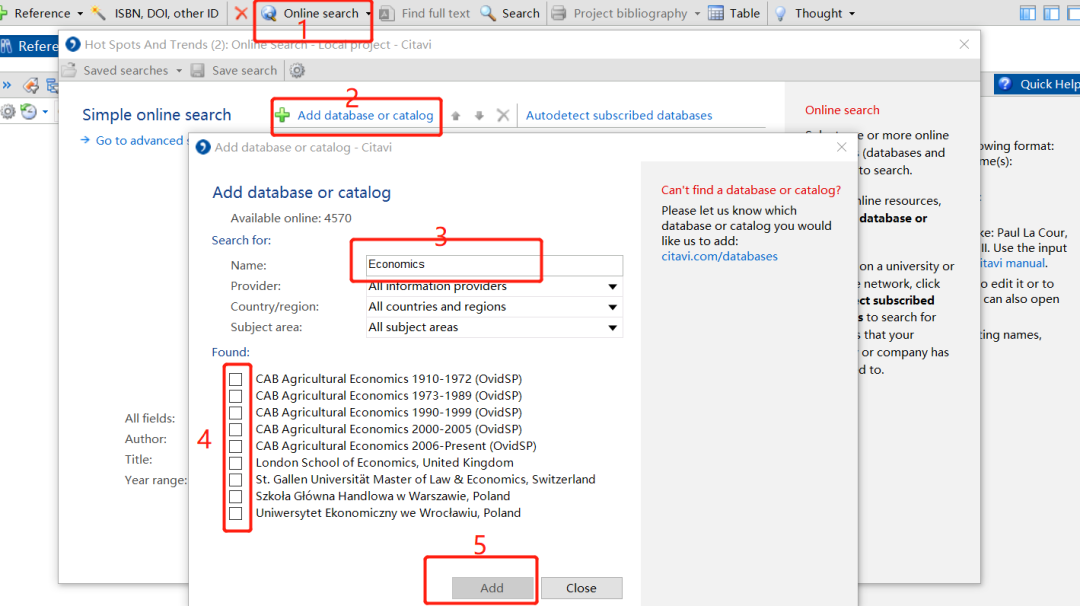This screenshot has height=606, width=1080.
Task: Toggle the first layout pane icon
Action: [x=1027, y=13]
